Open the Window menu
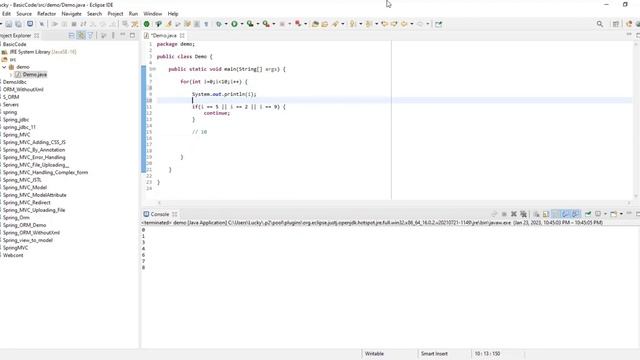This screenshot has height=360, width=640. [153, 14]
